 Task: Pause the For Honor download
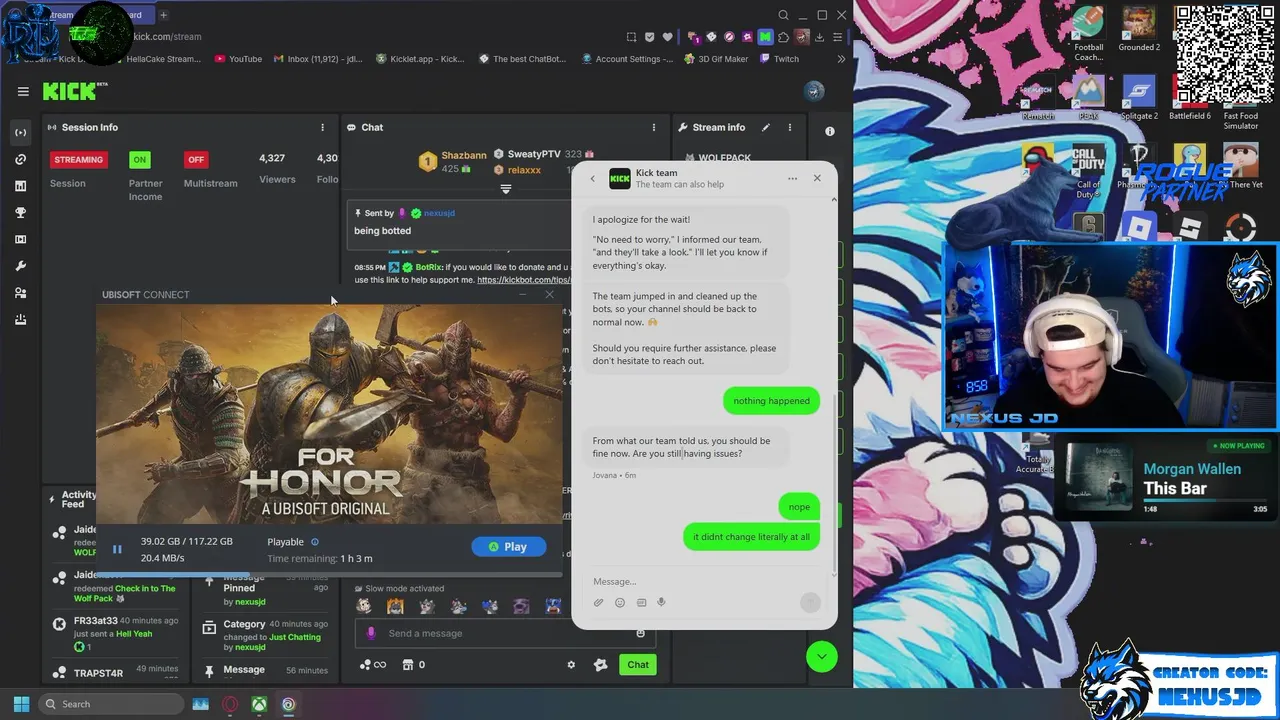point(117,548)
